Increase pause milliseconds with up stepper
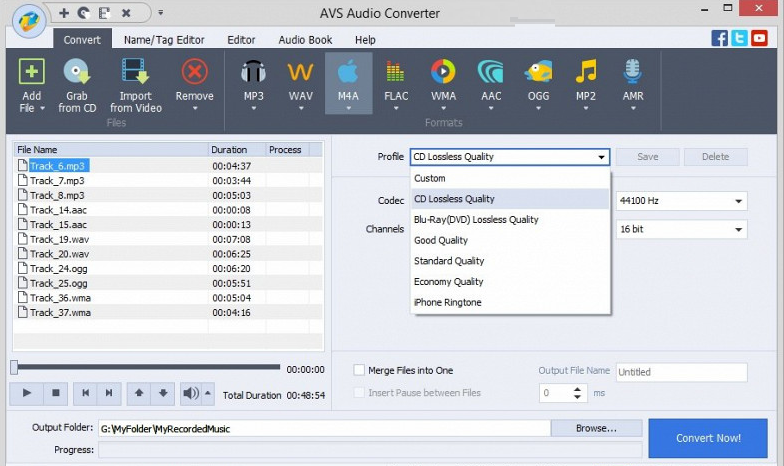The width and height of the screenshot is (784, 466). (x=577, y=388)
